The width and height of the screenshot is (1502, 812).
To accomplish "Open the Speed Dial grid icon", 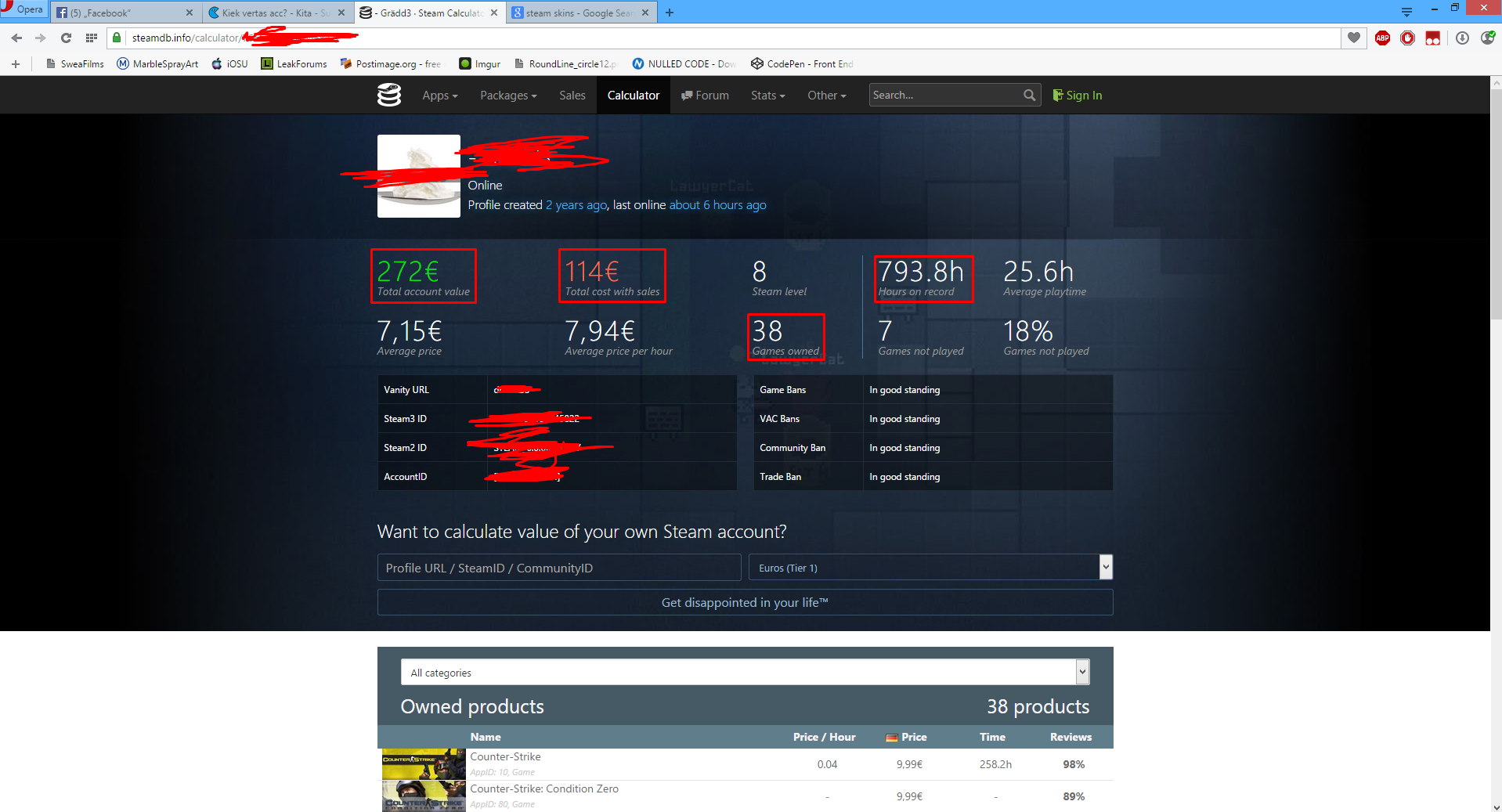I will 91,38.
